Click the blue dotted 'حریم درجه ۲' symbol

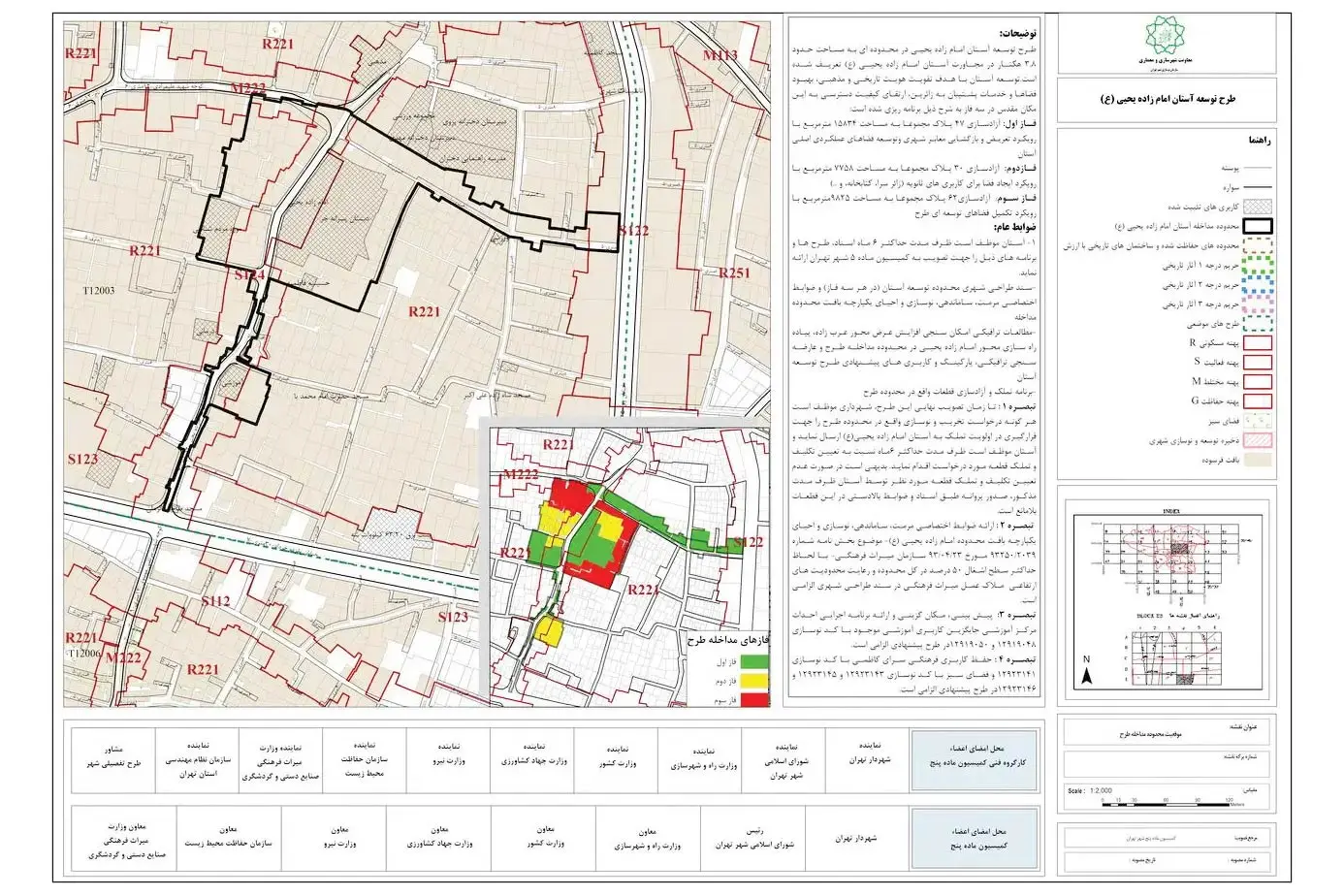pyautogui.click(x=1256, y=285)
